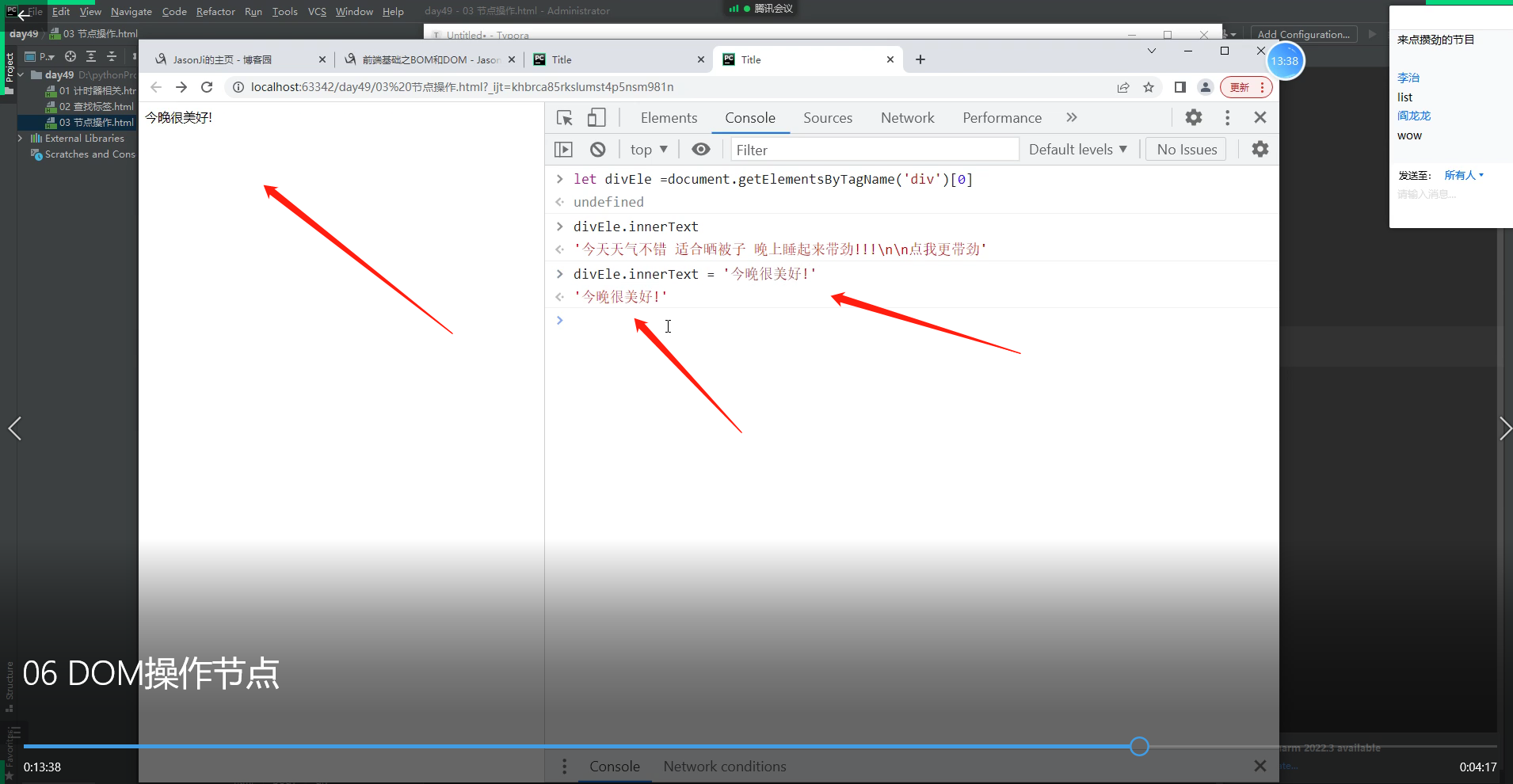Open the browser profile icon

[1206, 87]
